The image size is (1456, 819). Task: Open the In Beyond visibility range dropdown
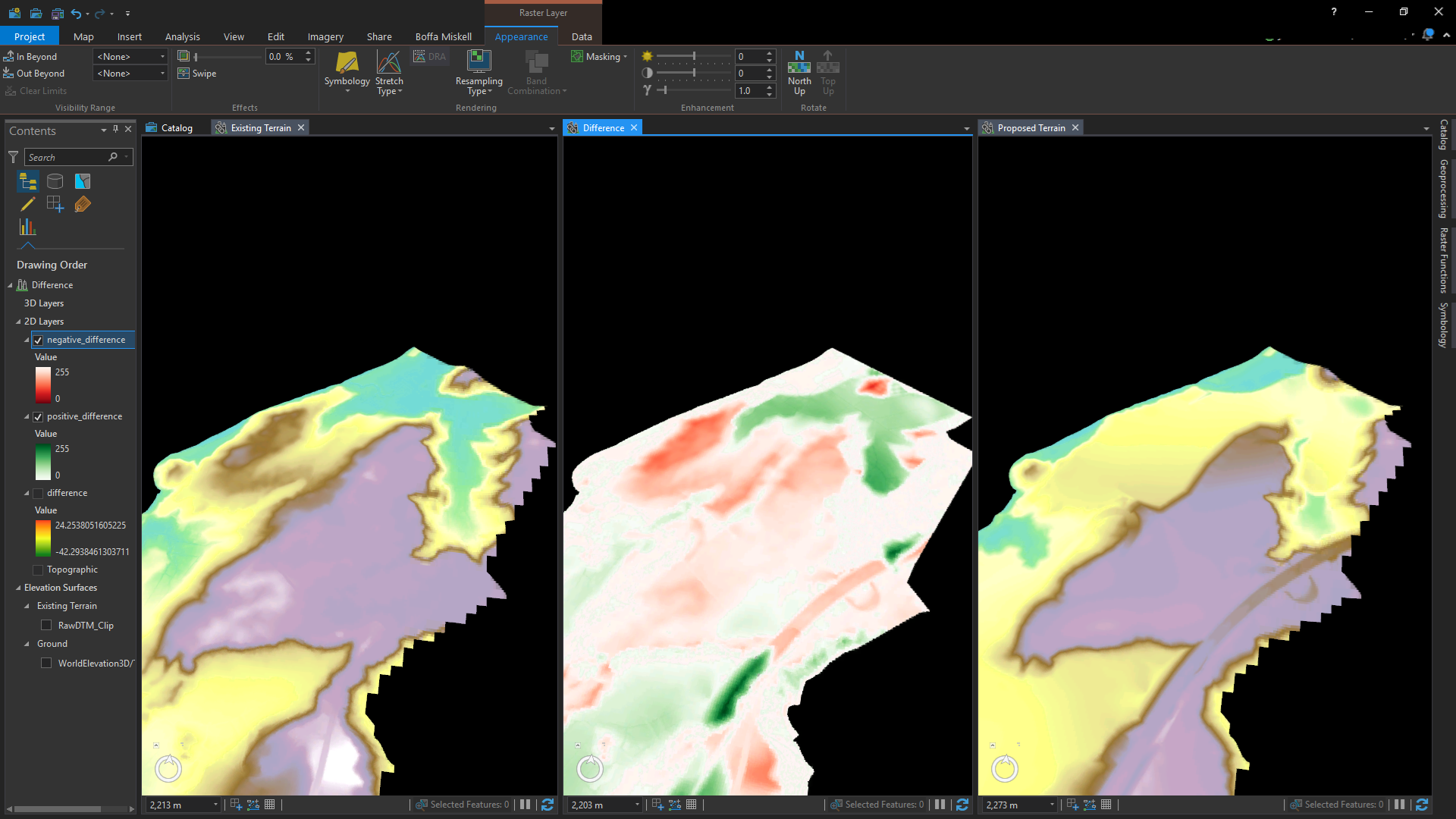pos(161,56)
